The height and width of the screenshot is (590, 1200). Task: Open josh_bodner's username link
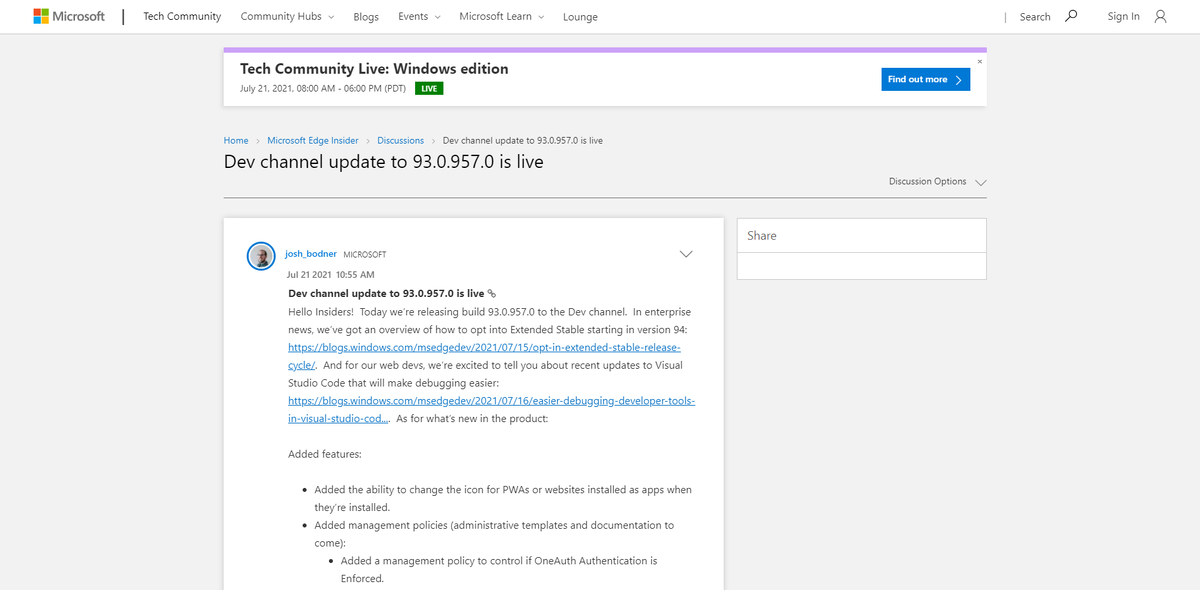[x=311, y=254]
